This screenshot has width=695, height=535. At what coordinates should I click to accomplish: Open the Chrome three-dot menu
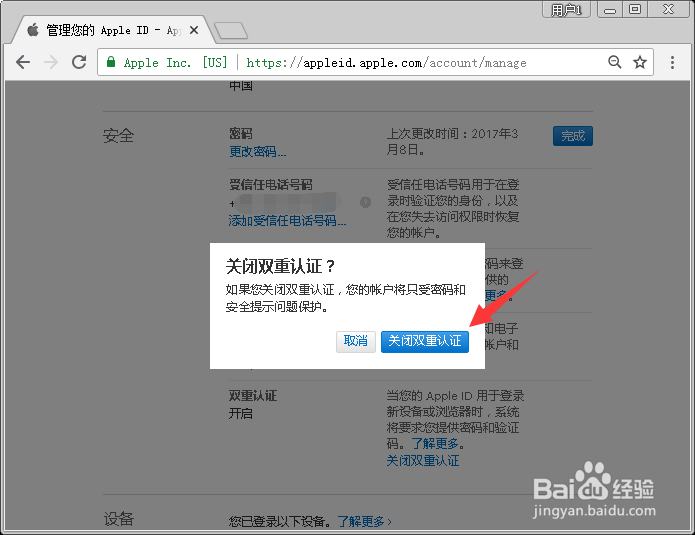pos(672,62)
